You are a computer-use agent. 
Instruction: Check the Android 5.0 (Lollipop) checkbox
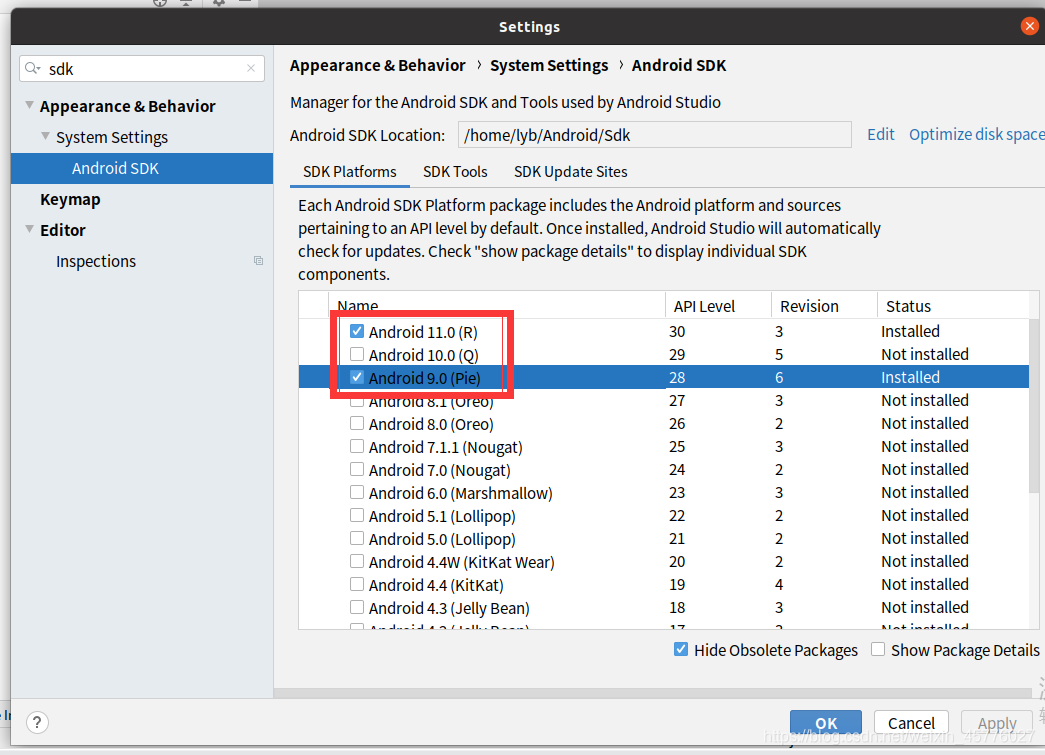tap(357, 538)
